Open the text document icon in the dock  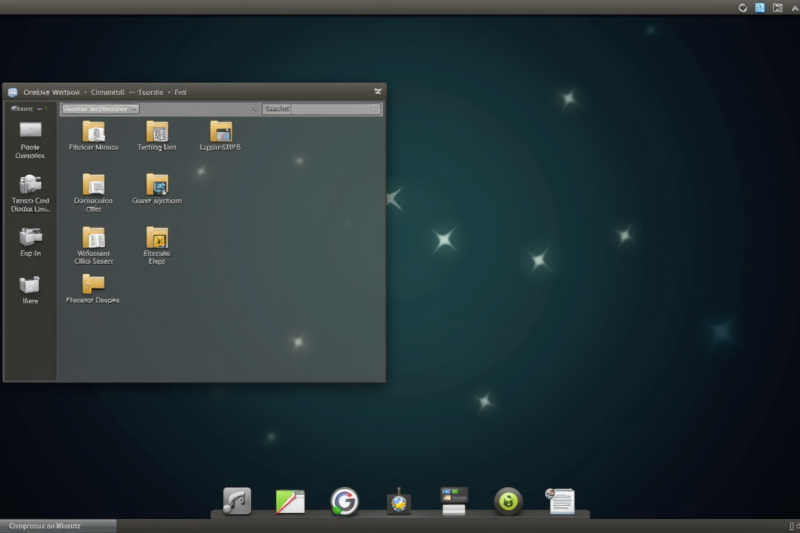(561, 501)
